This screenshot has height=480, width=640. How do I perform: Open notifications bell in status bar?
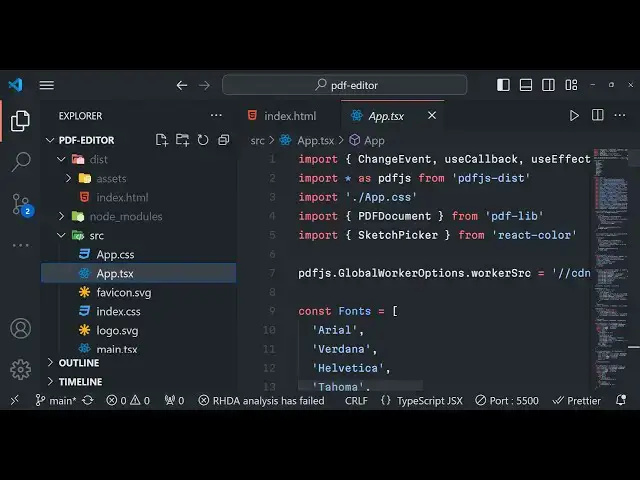tap(621, 400)
